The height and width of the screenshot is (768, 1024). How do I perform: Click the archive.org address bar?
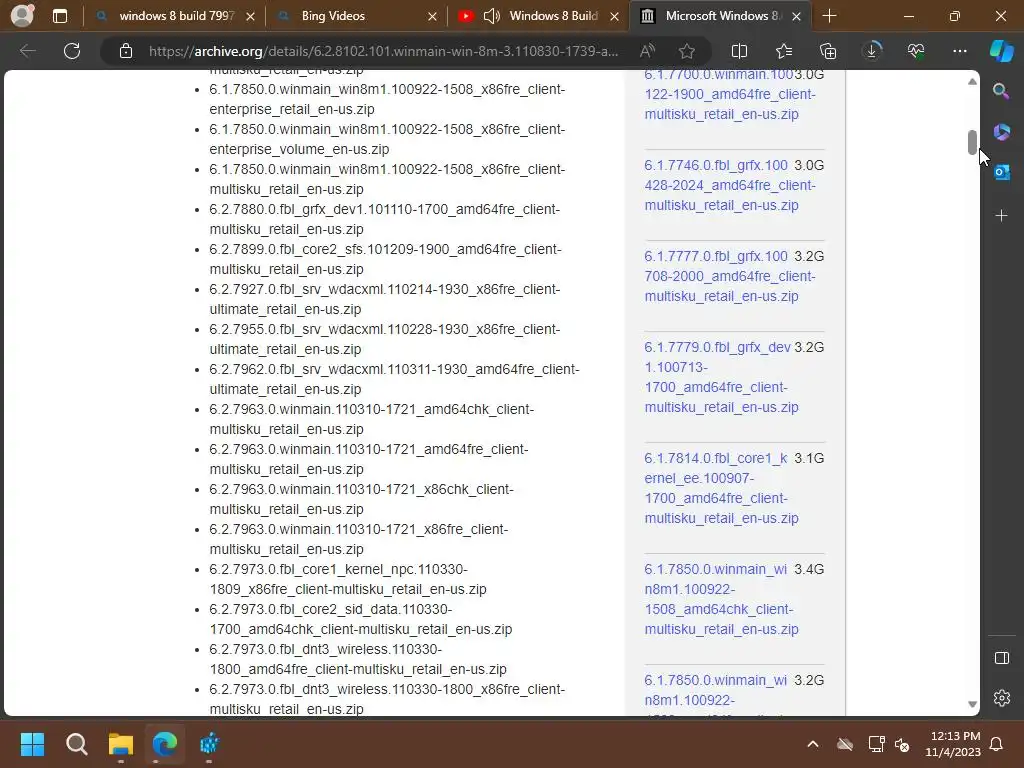pos(383,51)
